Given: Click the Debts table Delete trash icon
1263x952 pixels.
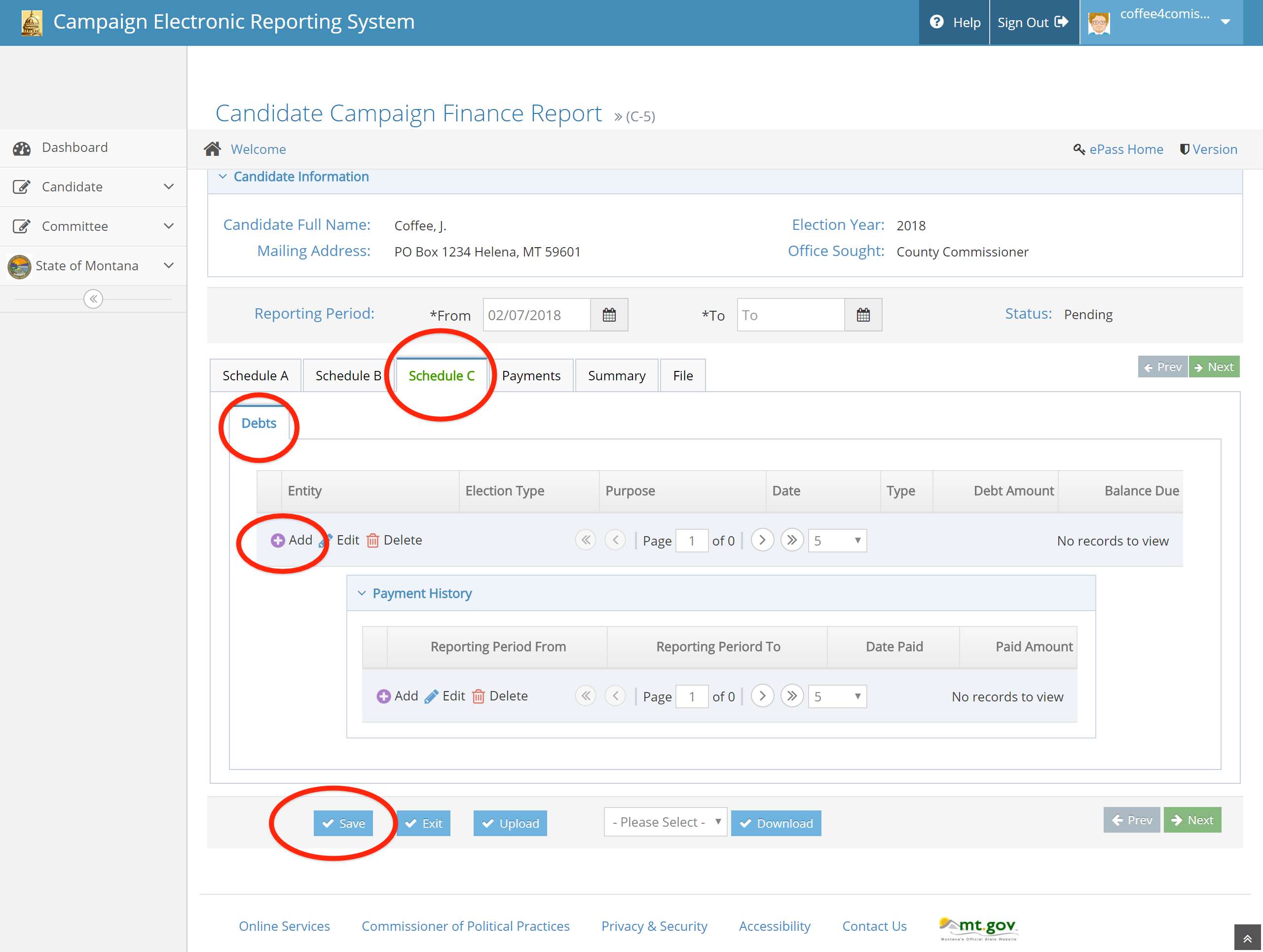Looking at the screenshot, I should pyautogui.click(x=372, y=541).
